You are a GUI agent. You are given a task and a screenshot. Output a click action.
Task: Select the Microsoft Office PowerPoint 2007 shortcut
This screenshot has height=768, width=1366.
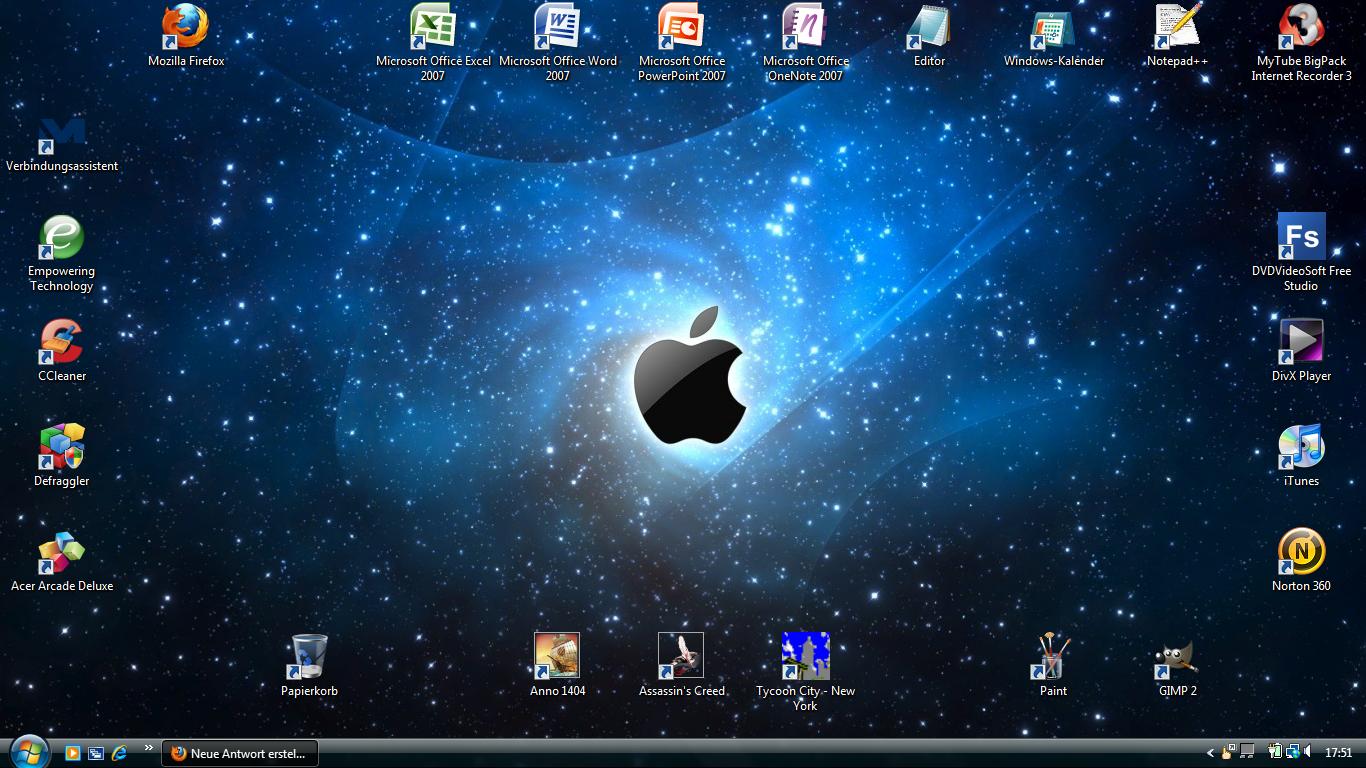tap(682, 42)
